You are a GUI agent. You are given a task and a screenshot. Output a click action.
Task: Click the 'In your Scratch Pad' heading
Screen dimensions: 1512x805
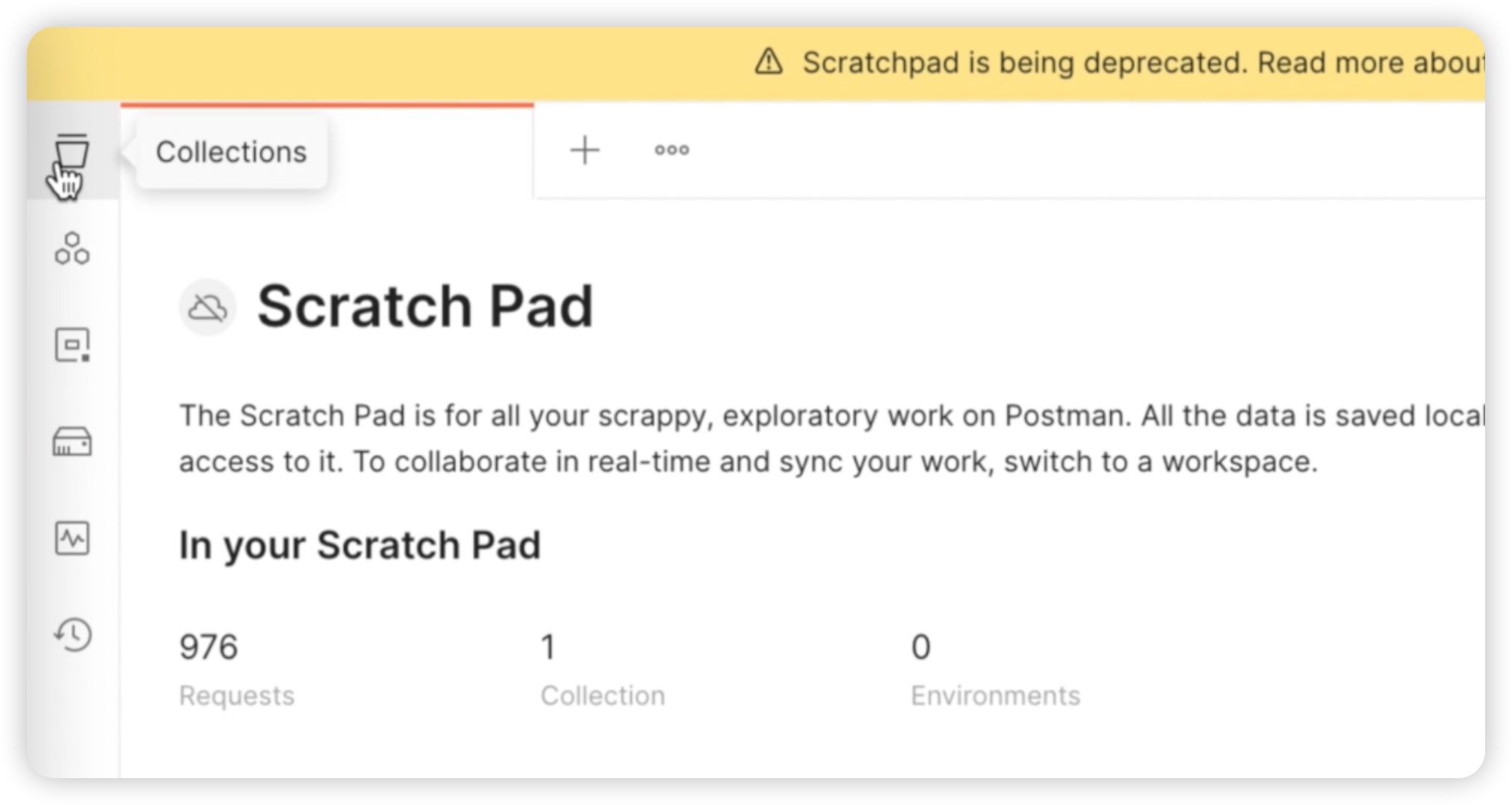[x=359, y=546]
